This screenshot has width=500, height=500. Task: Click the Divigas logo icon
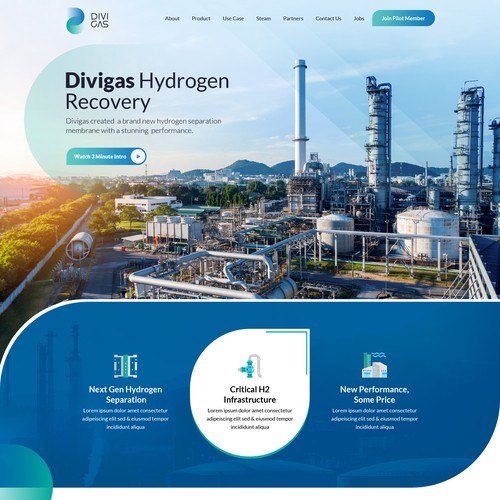pyautogui.click(x=75, y=20)
